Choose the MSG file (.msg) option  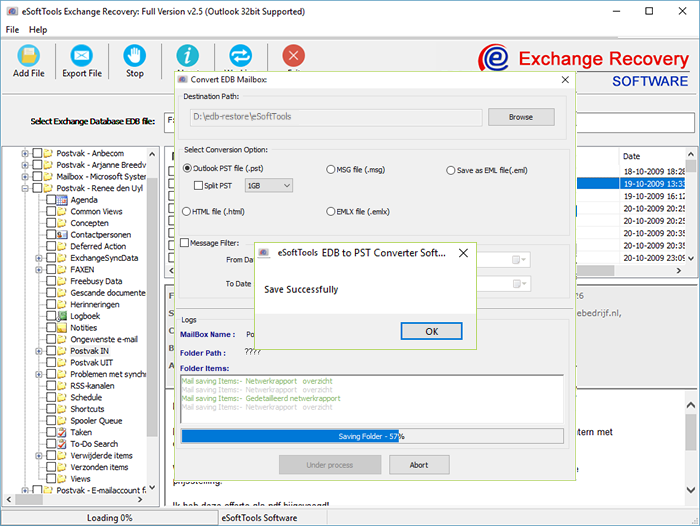click(x=330, y=170)
